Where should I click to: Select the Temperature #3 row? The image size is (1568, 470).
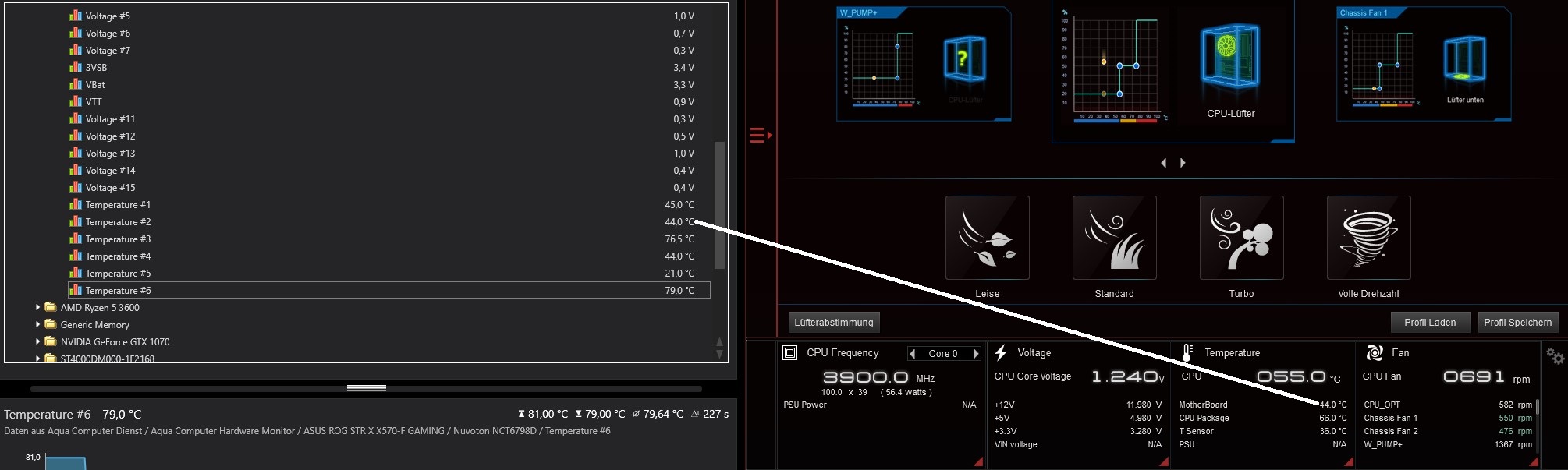pos(389,239)
